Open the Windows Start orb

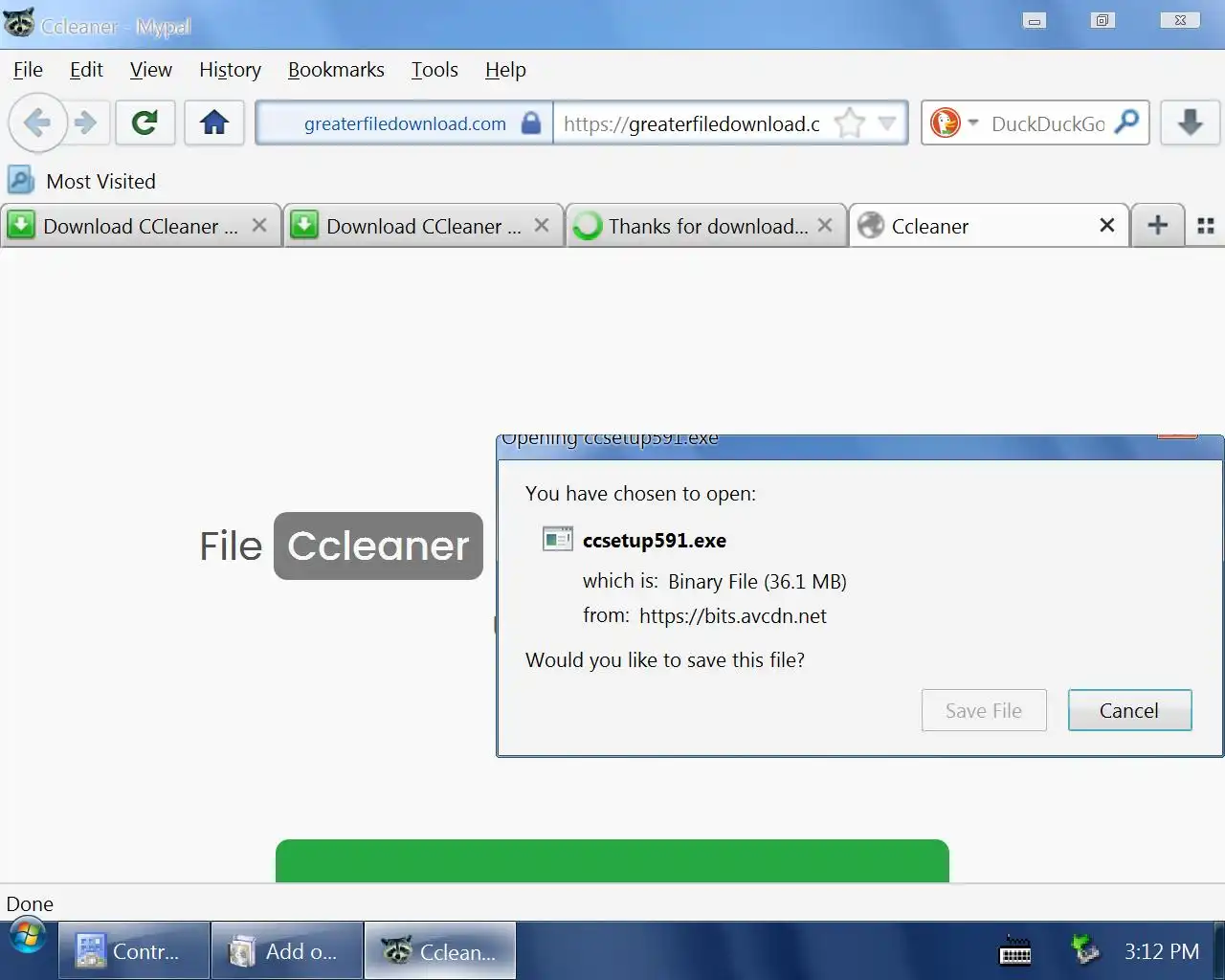(28, 937)
